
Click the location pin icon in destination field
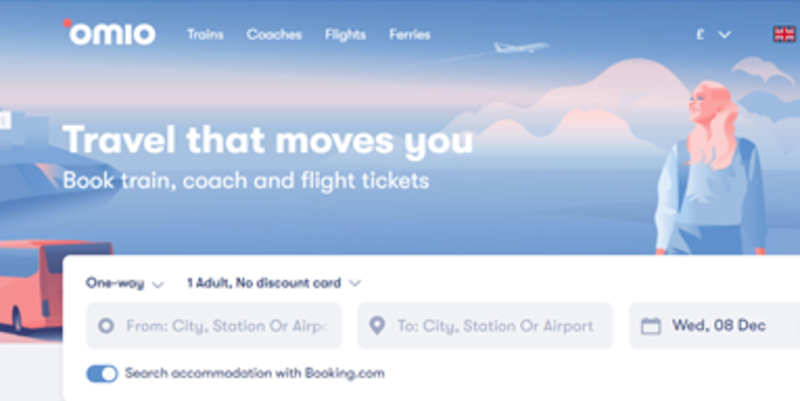click(x=377, y=325)
